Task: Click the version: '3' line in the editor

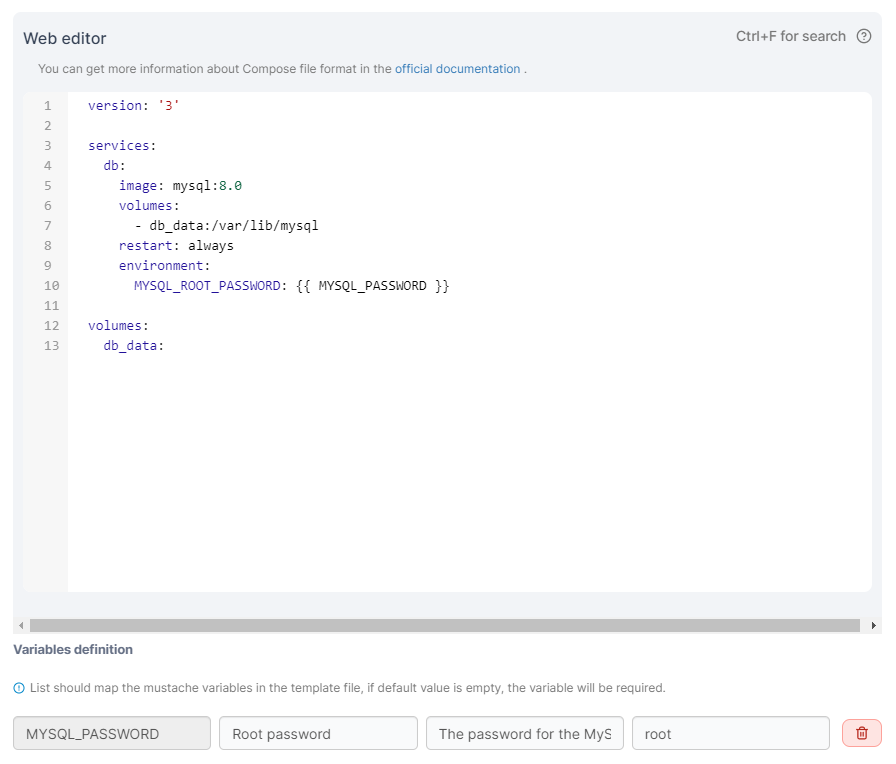Action: (x=135, y=104)
